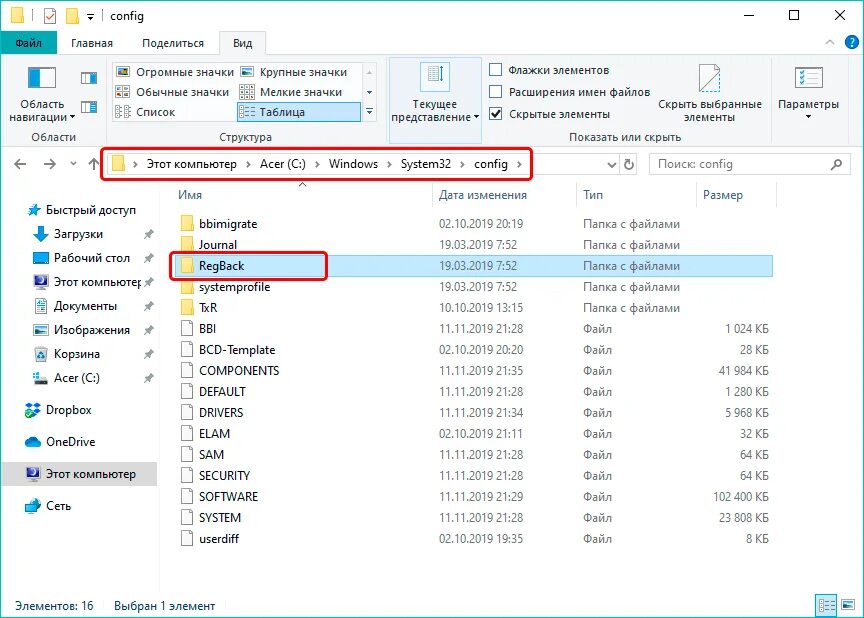Select Сеть in navigation pane

coord(48,506)
